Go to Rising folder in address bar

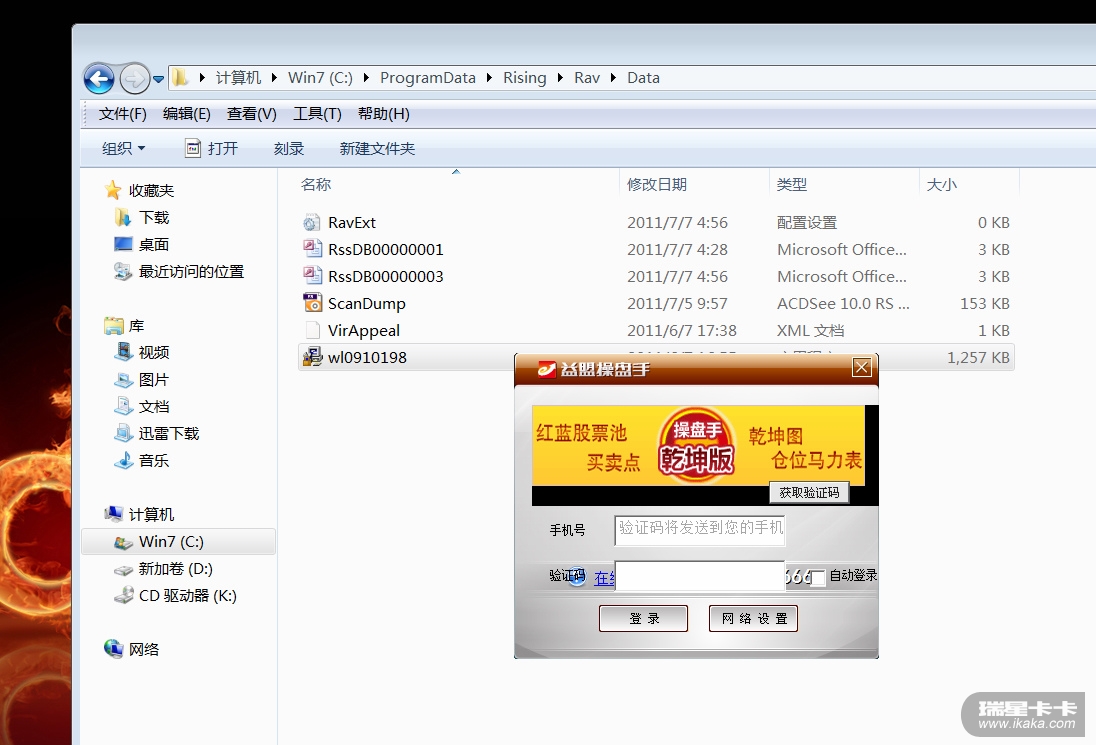(x=524, y=78)
